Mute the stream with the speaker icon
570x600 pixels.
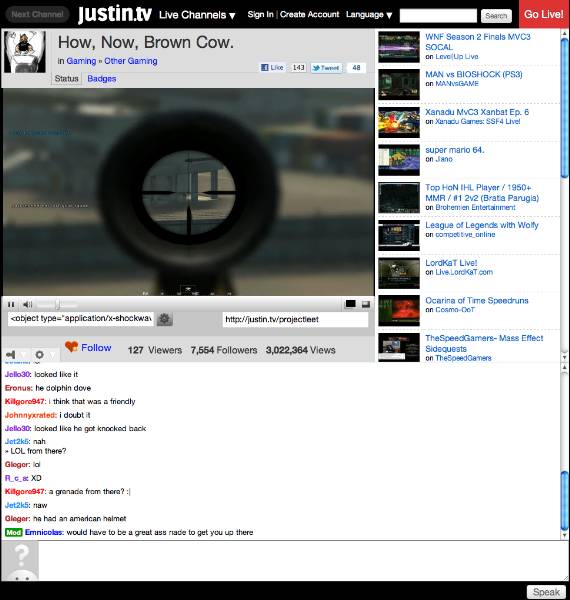[x=27, y=305]
